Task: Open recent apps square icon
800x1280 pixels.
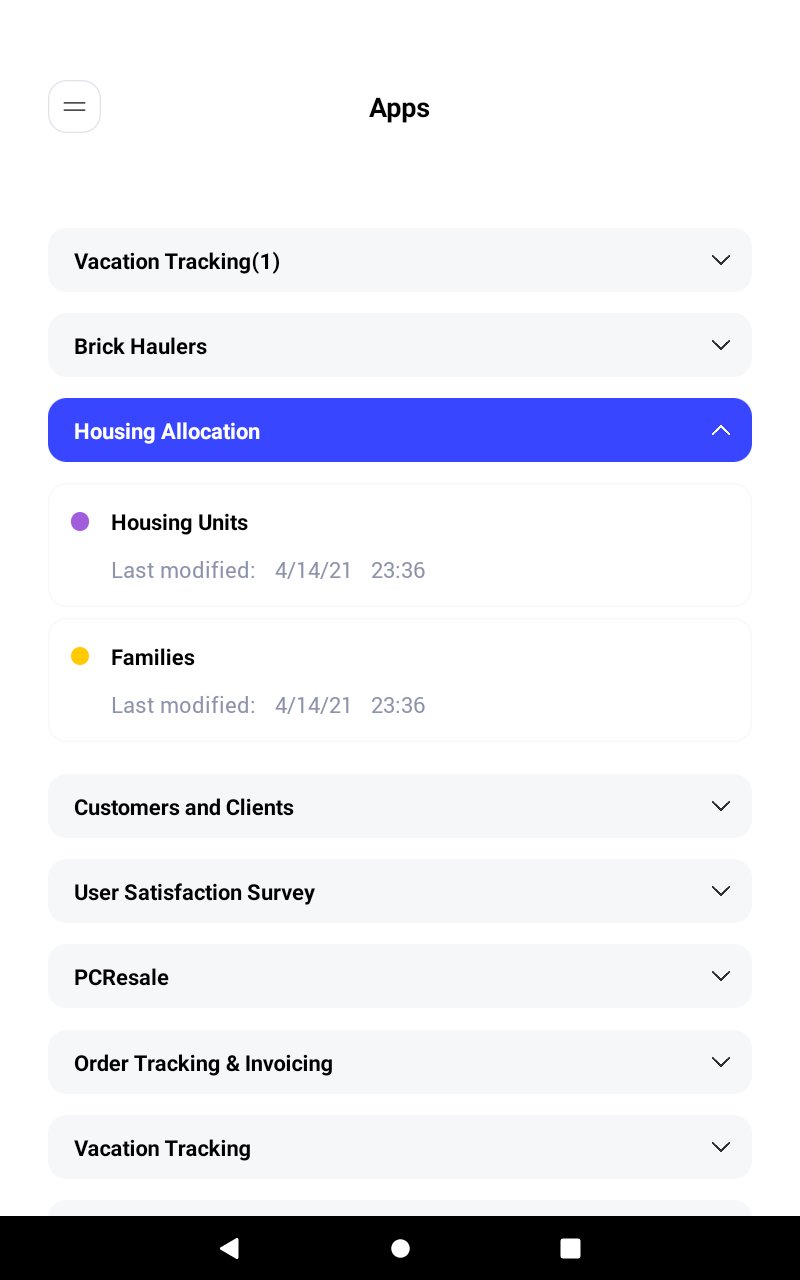Action: [x=570, y=1247]
